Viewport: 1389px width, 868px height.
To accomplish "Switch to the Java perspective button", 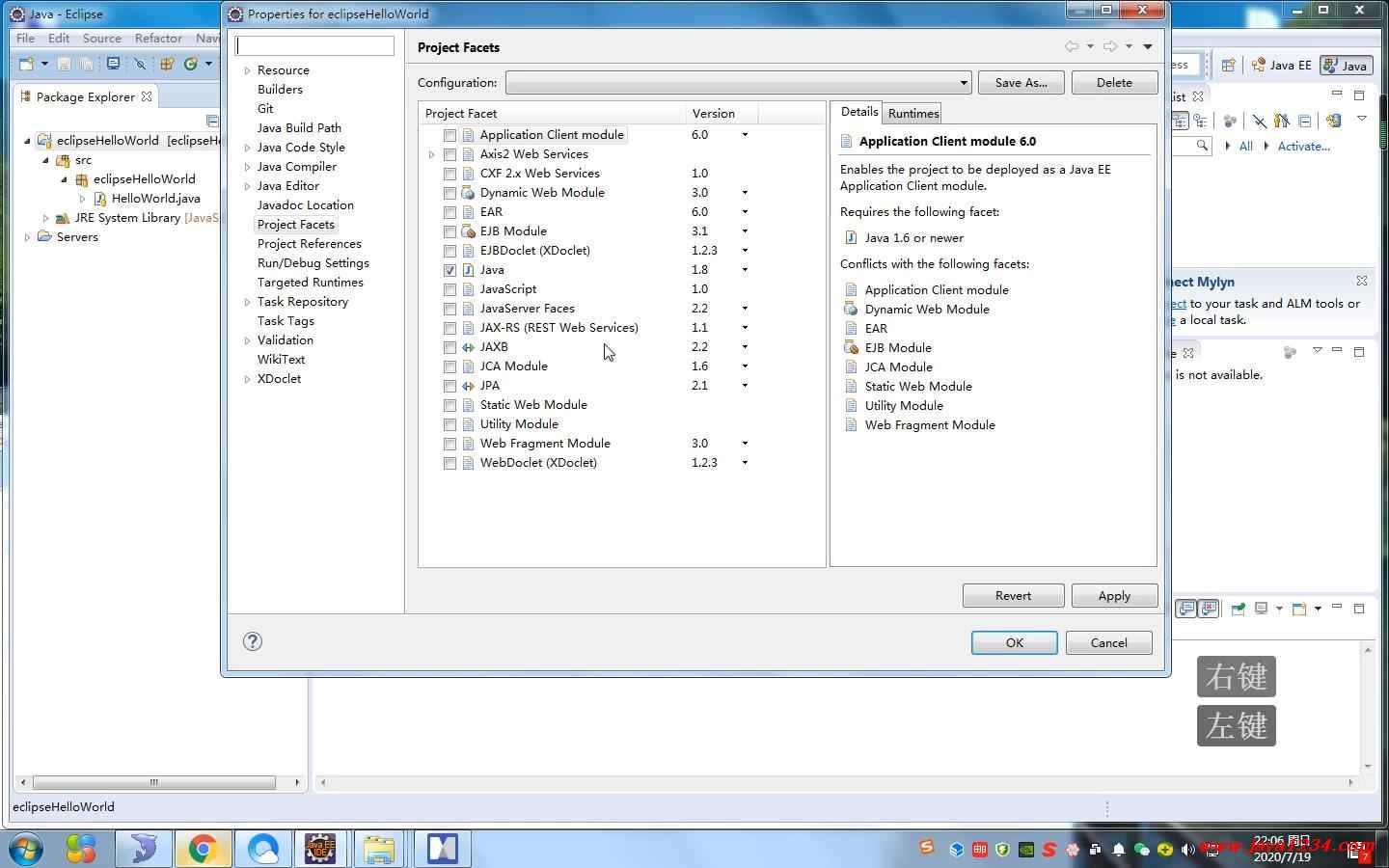I will click(1347, 65).
